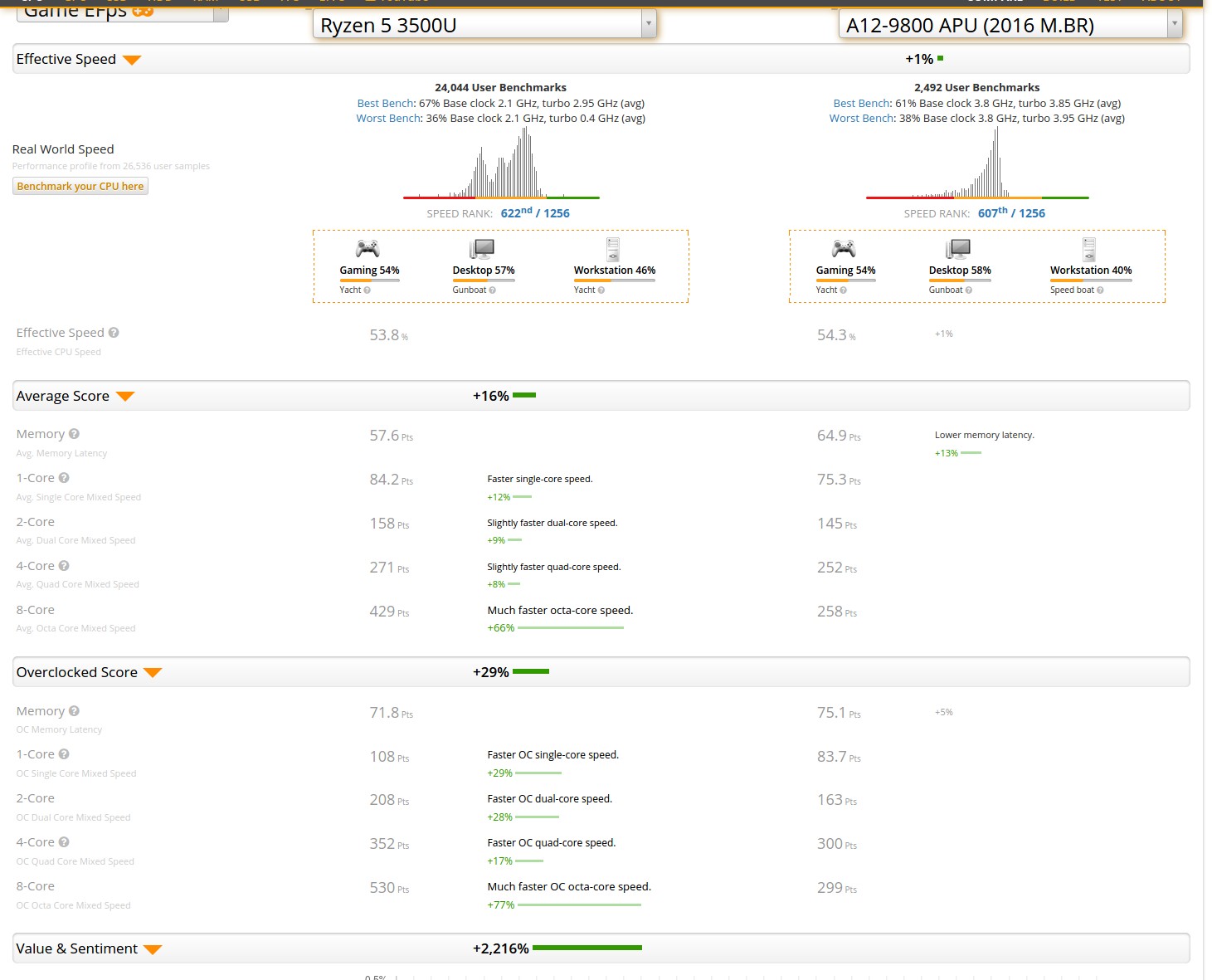Click the Ryzen 5 3500U Workstation tower icon

point(613,249)
